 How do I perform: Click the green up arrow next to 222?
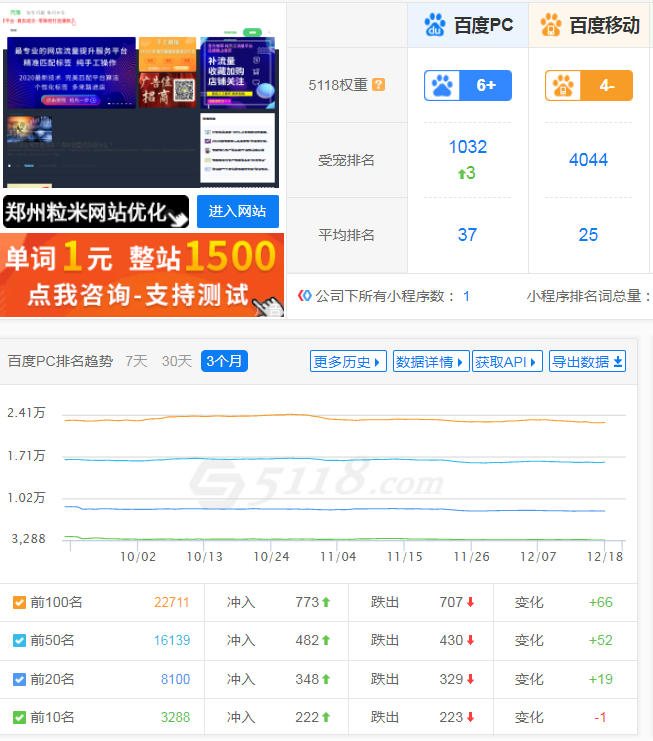click(x=326, y=717)
